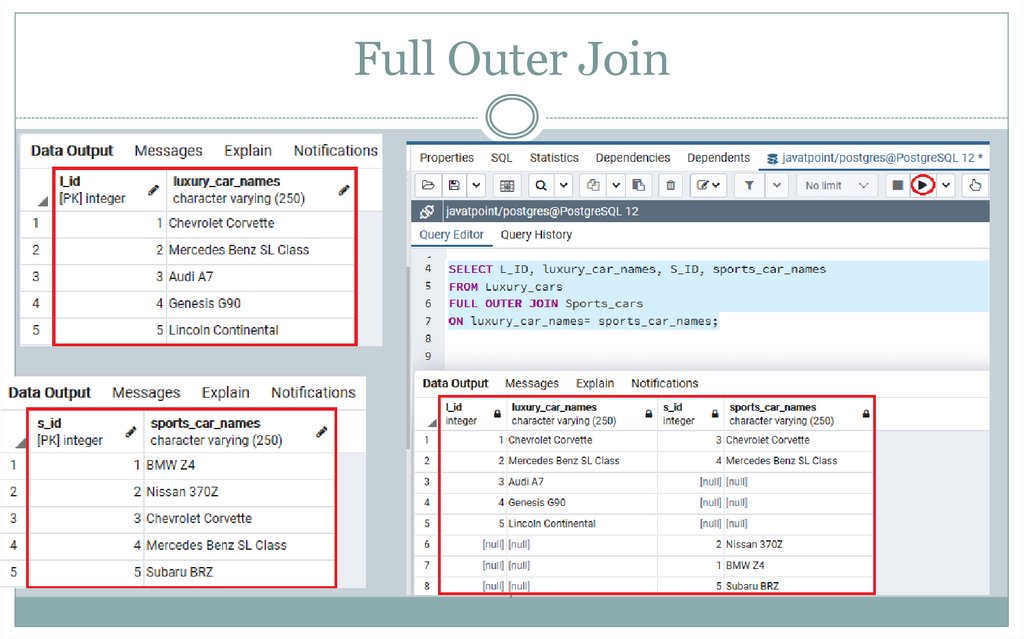Viewport: 1024px width, 639px height.
Task: Click the Find magnifier icon
Action: point(541,186)
